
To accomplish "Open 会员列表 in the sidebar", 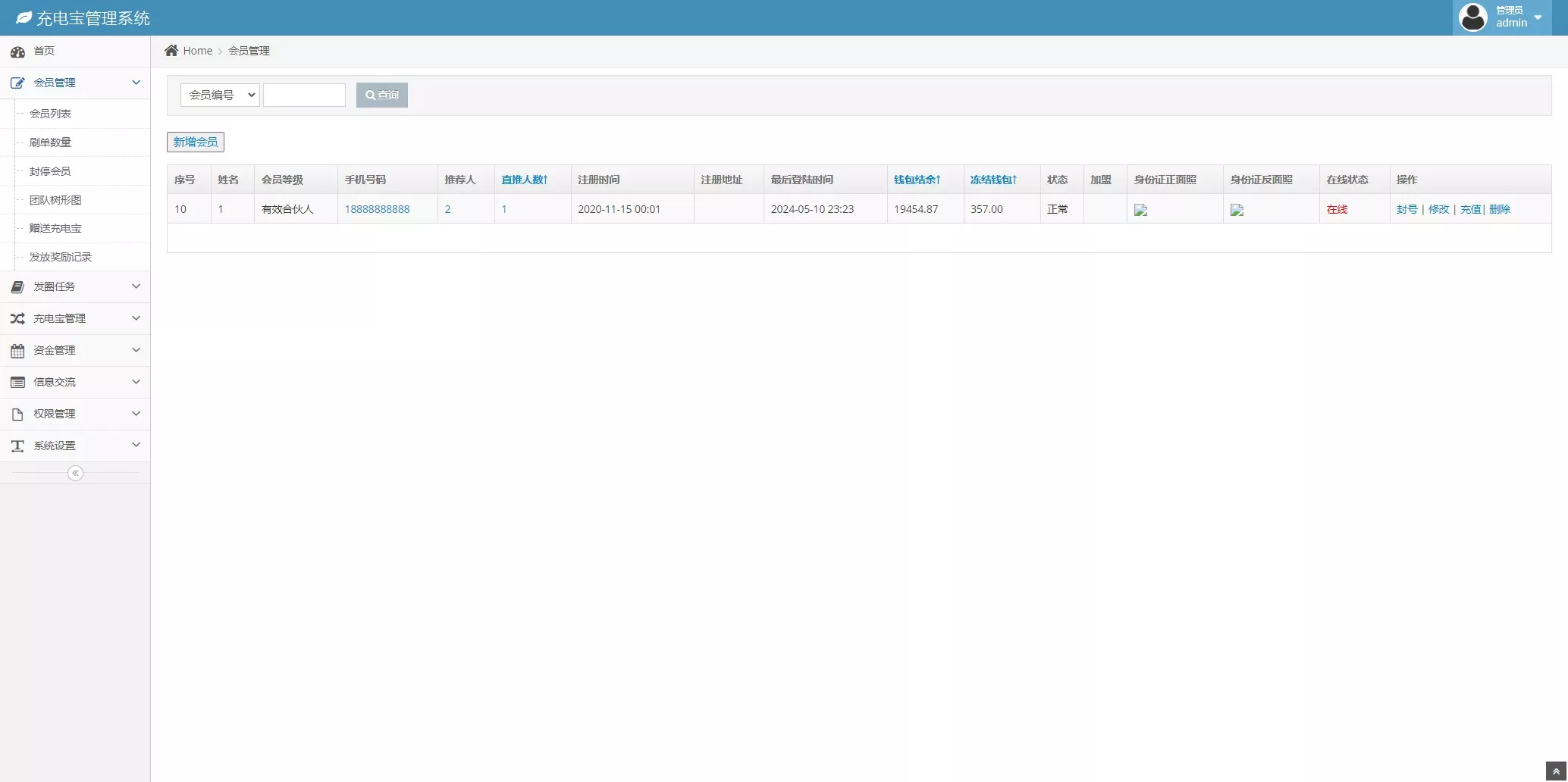I will (x=50, y=114).
